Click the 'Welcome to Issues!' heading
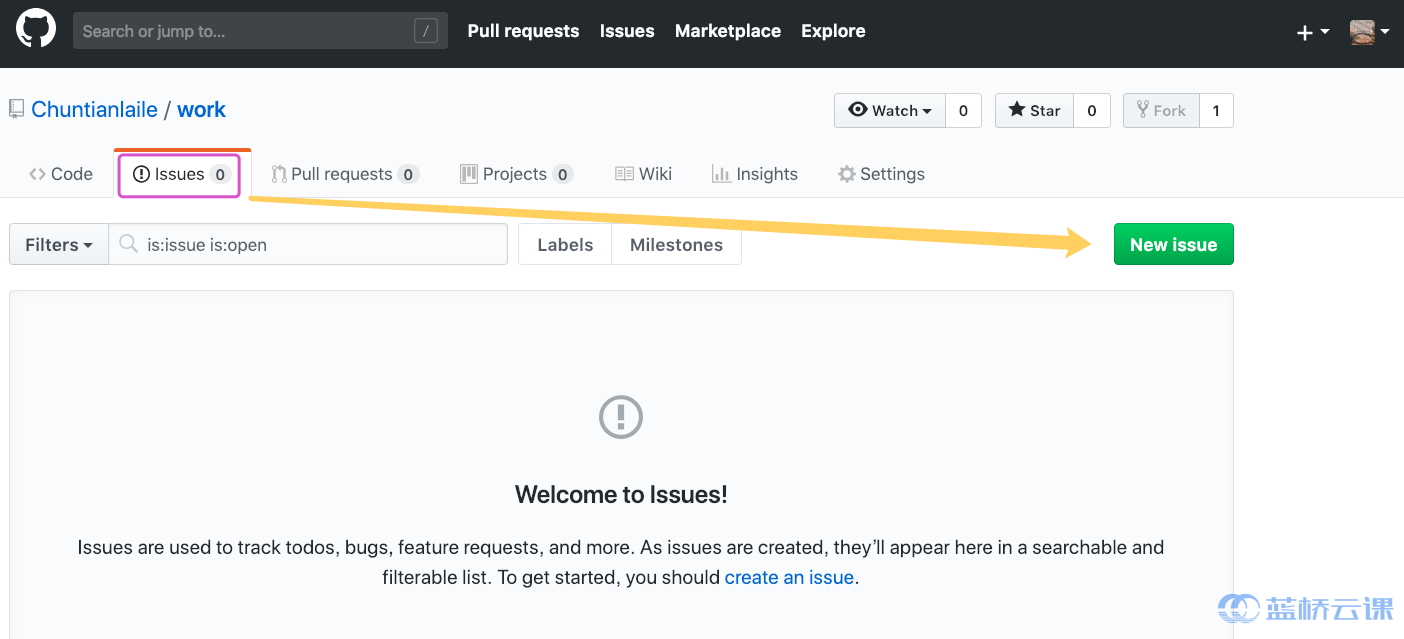This screenshot has width=1404, height=639. [621, 494]
